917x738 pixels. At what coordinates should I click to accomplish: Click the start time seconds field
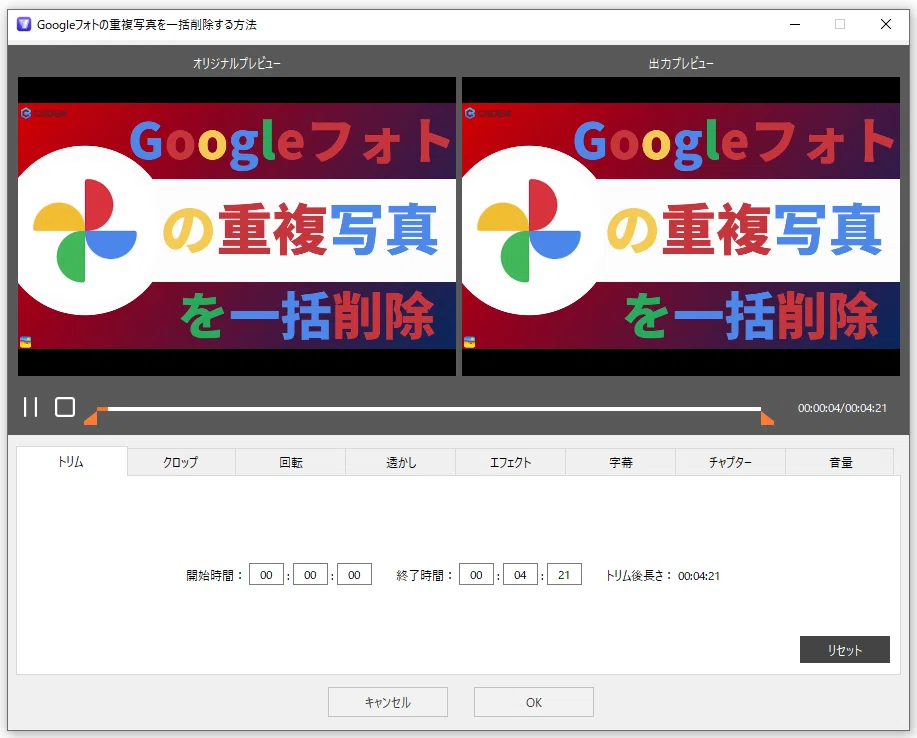pos(354,575)
